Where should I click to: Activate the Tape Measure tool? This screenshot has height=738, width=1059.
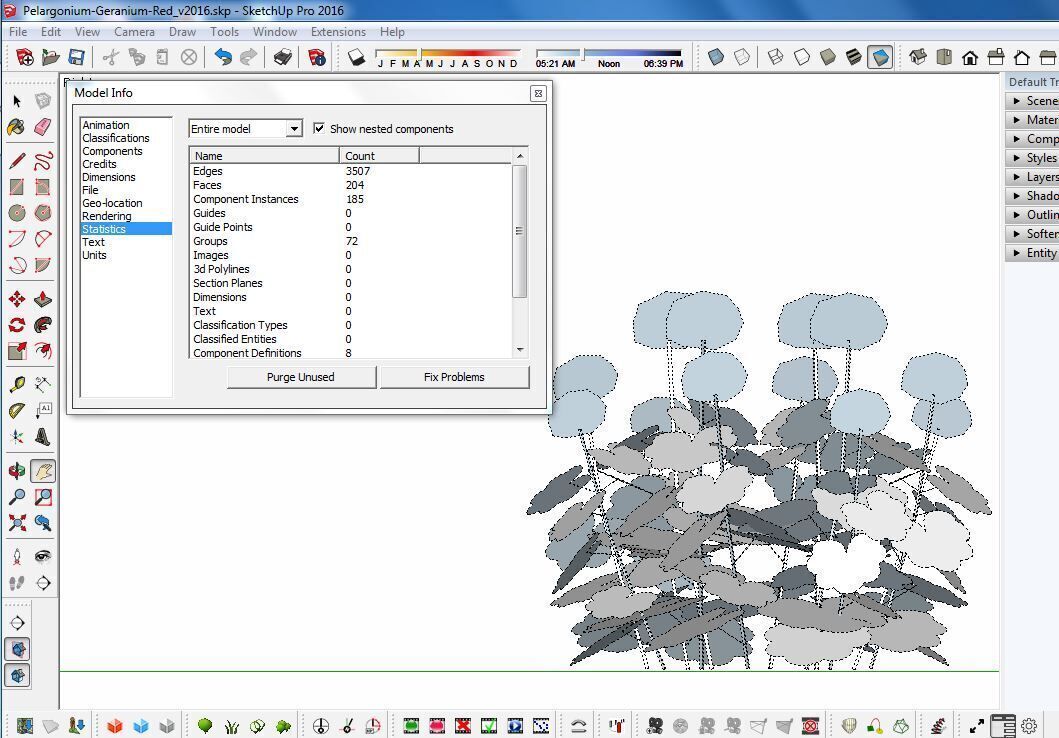[17, 385]
